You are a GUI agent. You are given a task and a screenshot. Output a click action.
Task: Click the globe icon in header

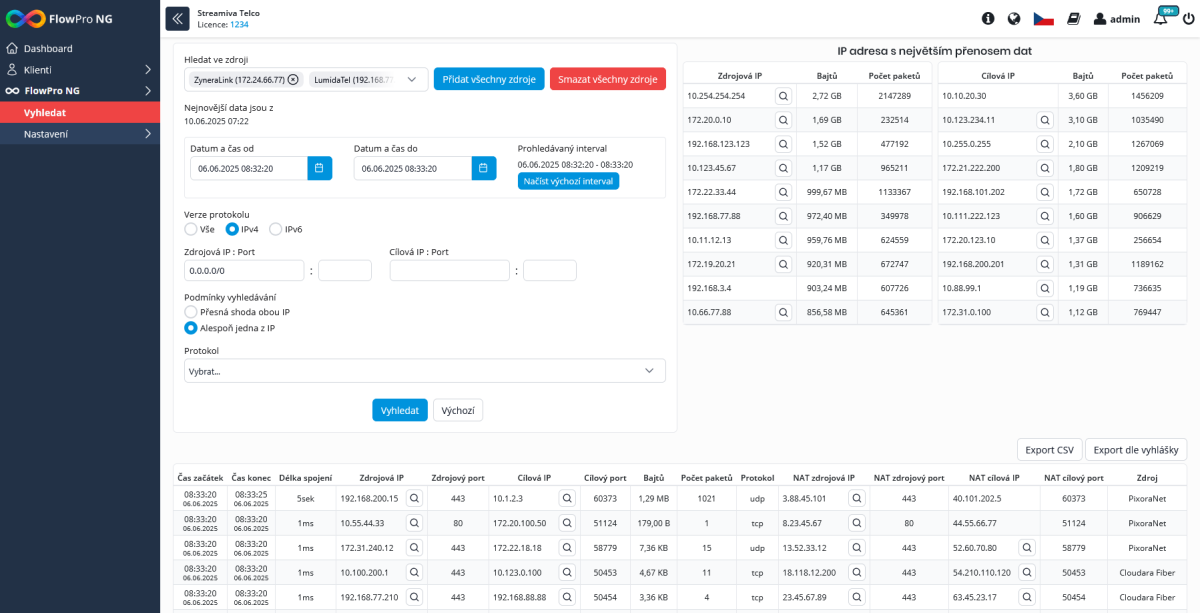(x=1014, y=18)
